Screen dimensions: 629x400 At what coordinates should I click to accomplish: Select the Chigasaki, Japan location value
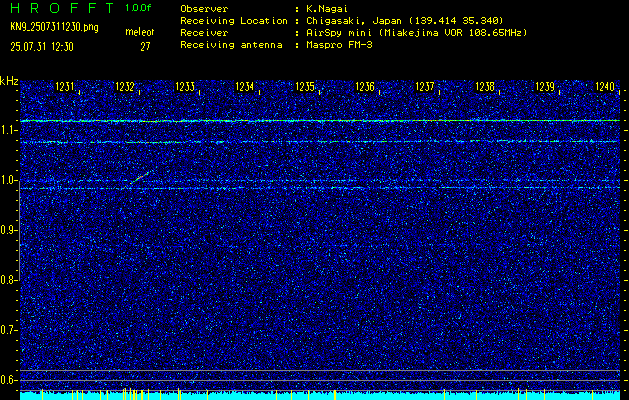pos(405,21)
